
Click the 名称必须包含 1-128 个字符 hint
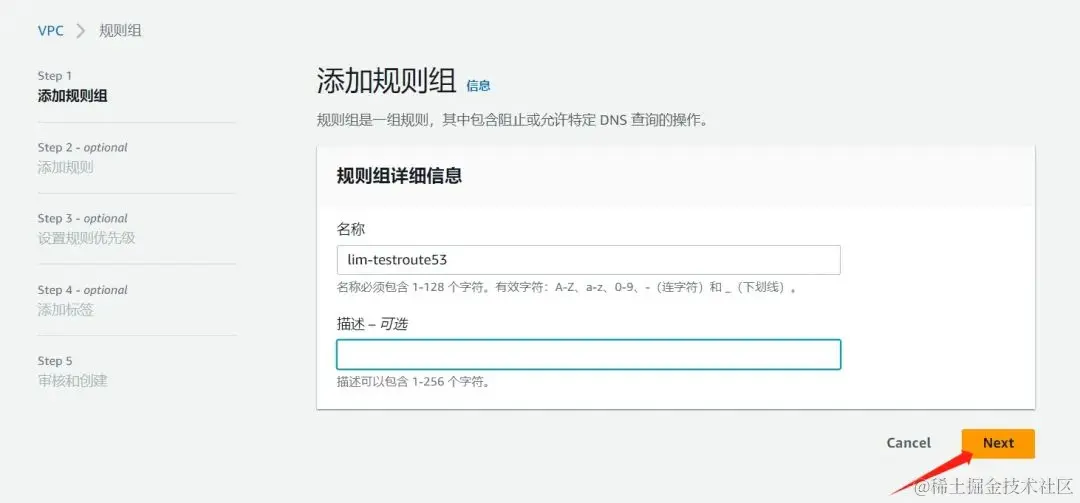567,287
